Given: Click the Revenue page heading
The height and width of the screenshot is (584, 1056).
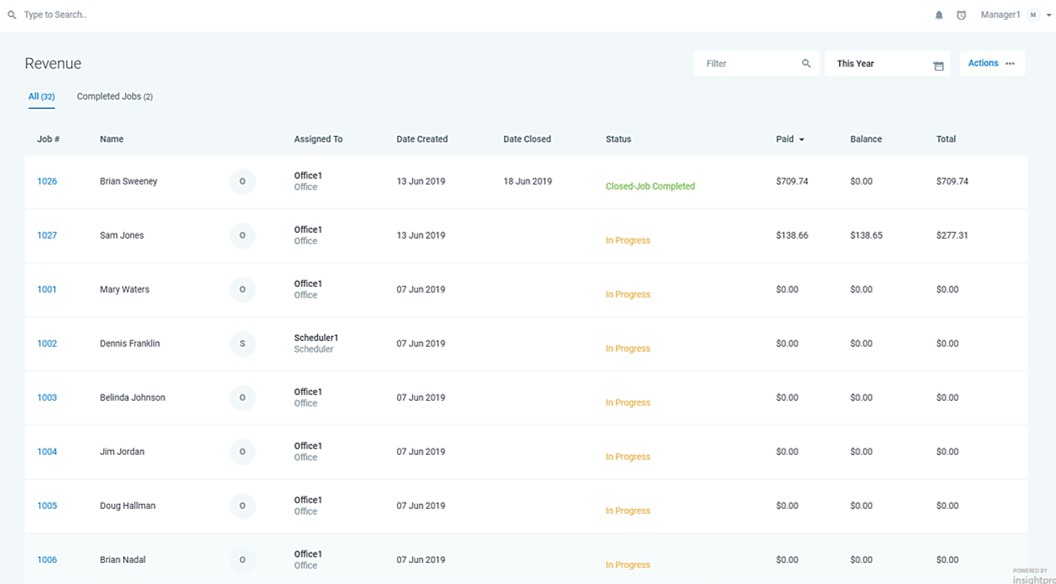Looking at the screenshot, I should coord(53,63).
